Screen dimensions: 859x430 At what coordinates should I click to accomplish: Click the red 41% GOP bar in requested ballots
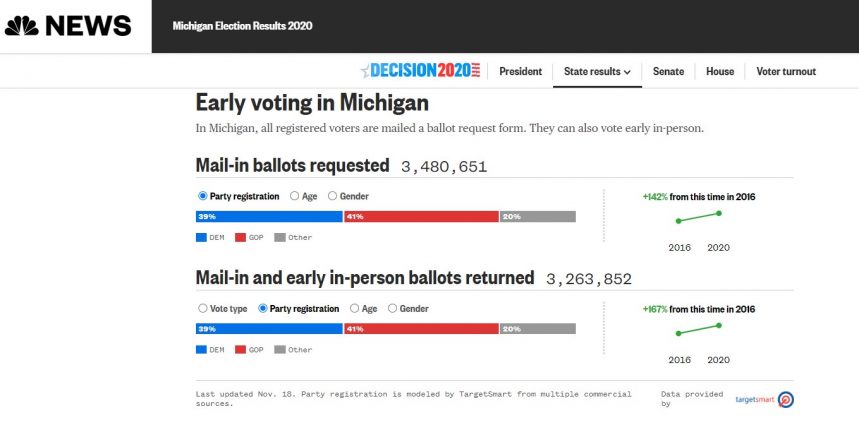click(421, 217)
